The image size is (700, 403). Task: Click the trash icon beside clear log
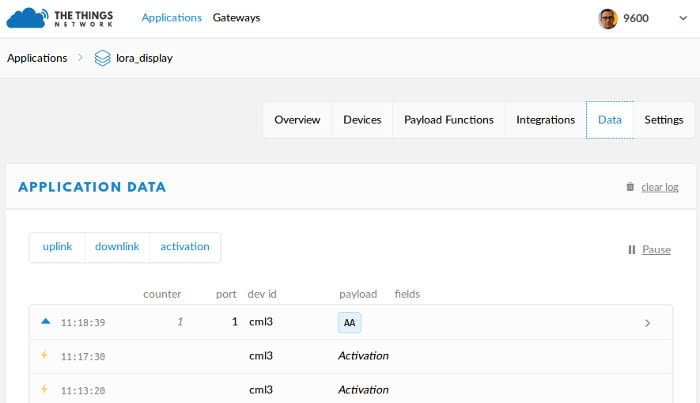click(630, 187)
